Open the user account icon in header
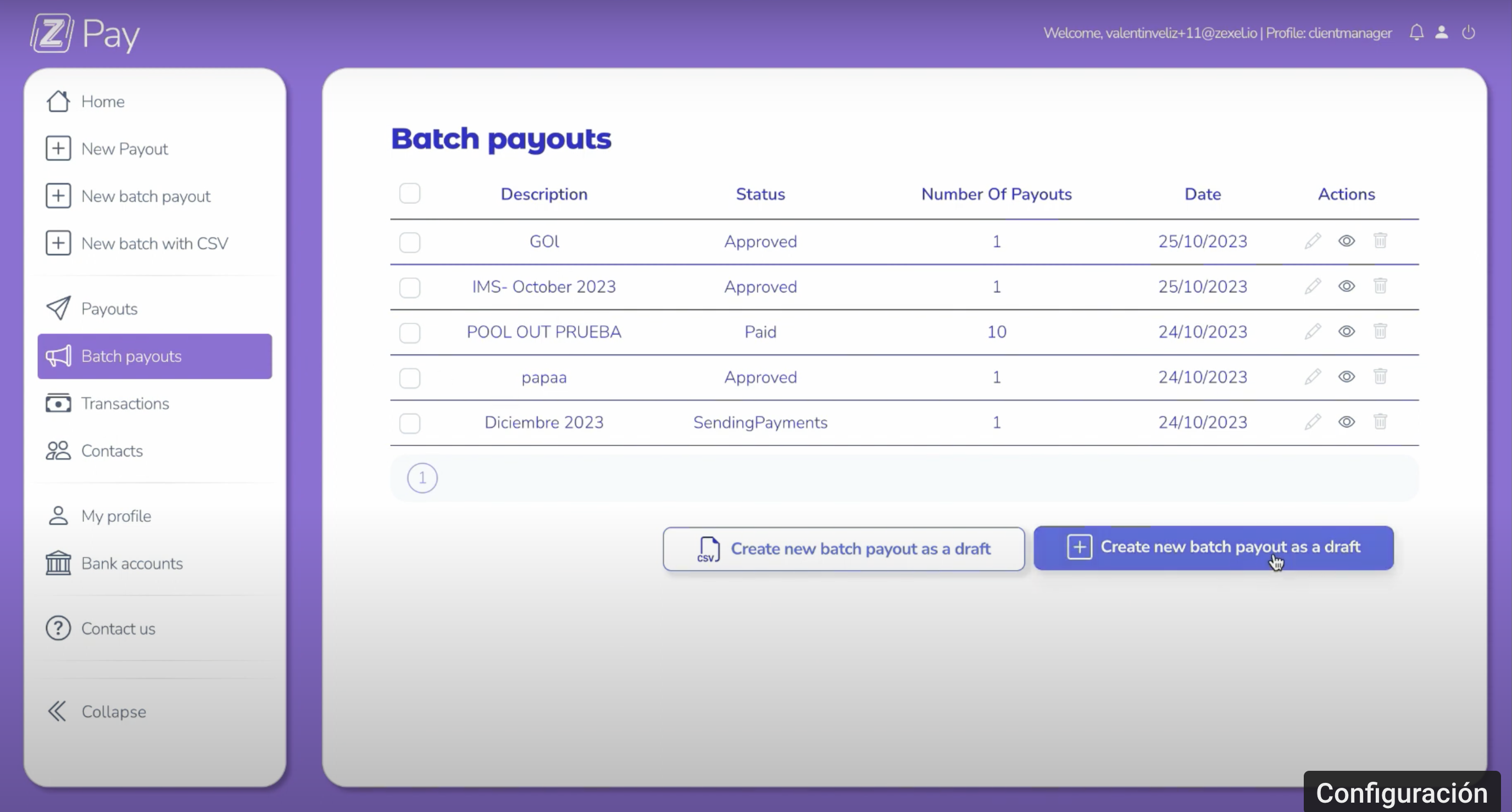Screen dimensions: 1512x812 click(1442, 32)
